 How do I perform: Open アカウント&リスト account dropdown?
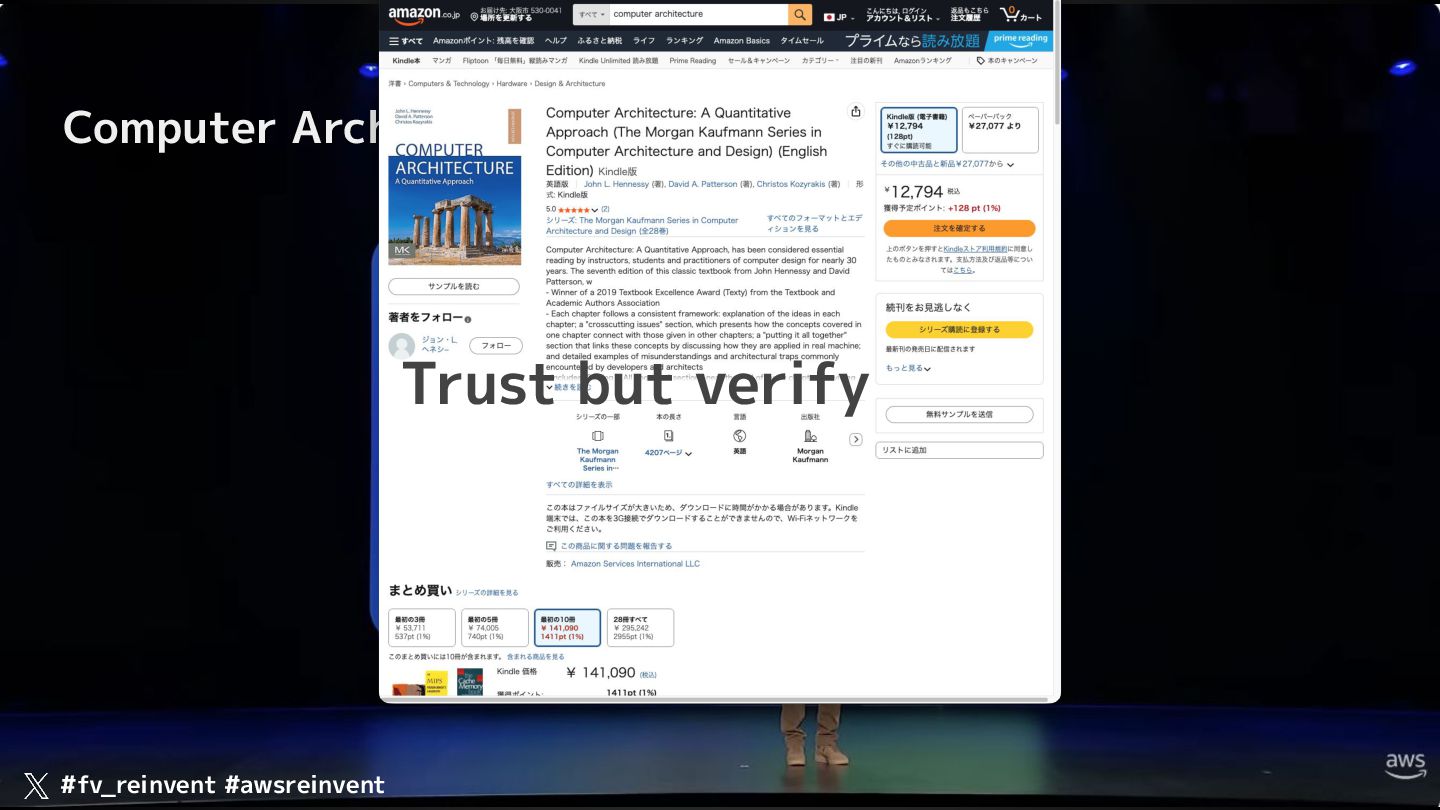tap(902, 15)
